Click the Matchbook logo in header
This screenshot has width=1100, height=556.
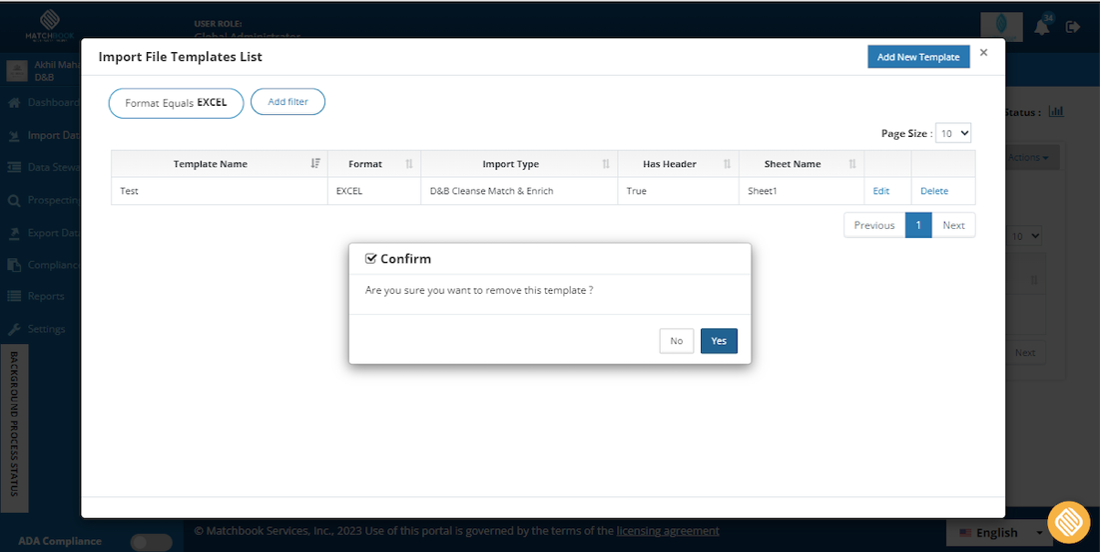pyautogui.click(x=49, y=25)
